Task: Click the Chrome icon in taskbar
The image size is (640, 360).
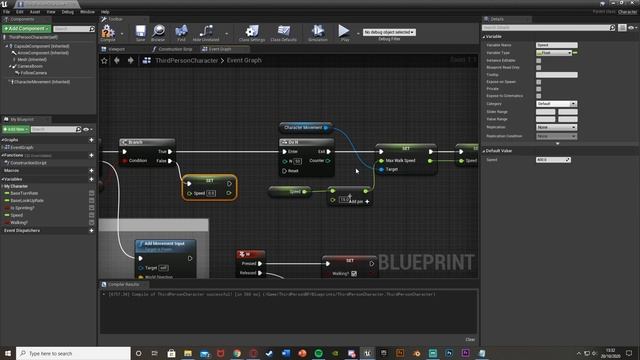Action: [237, 353]
